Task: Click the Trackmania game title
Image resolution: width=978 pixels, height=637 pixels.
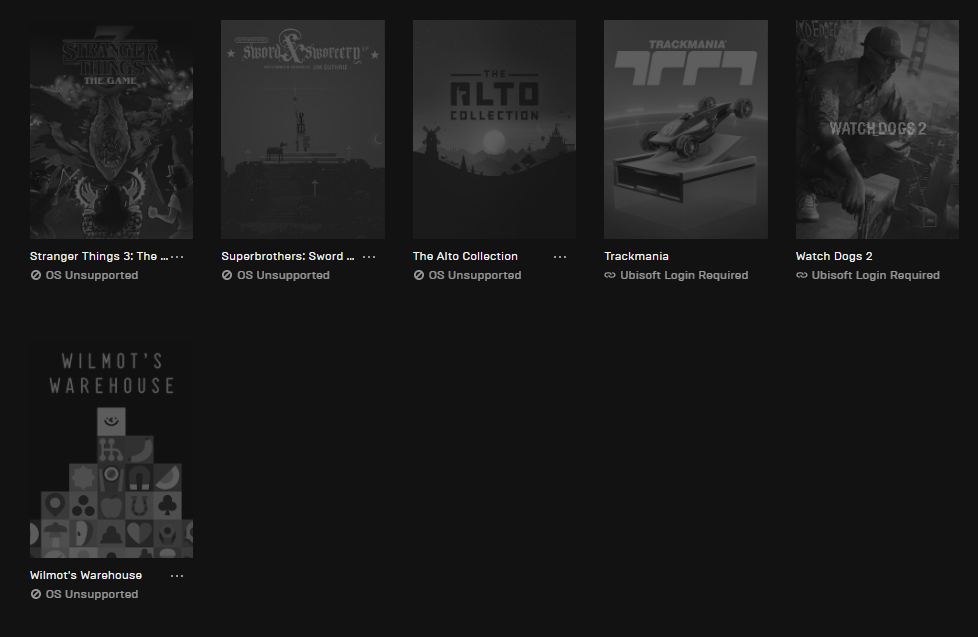Action: [x=636, y=256]
